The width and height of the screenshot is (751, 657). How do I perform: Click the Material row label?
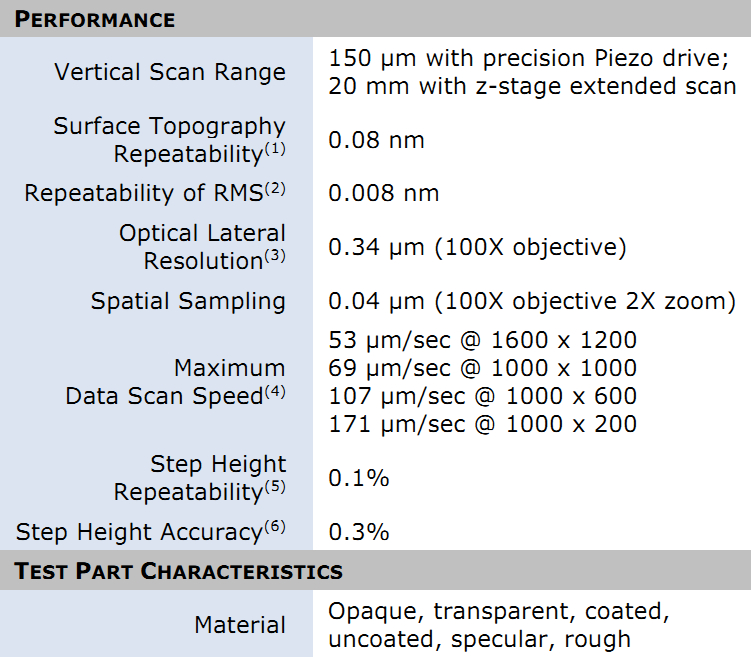240,625
